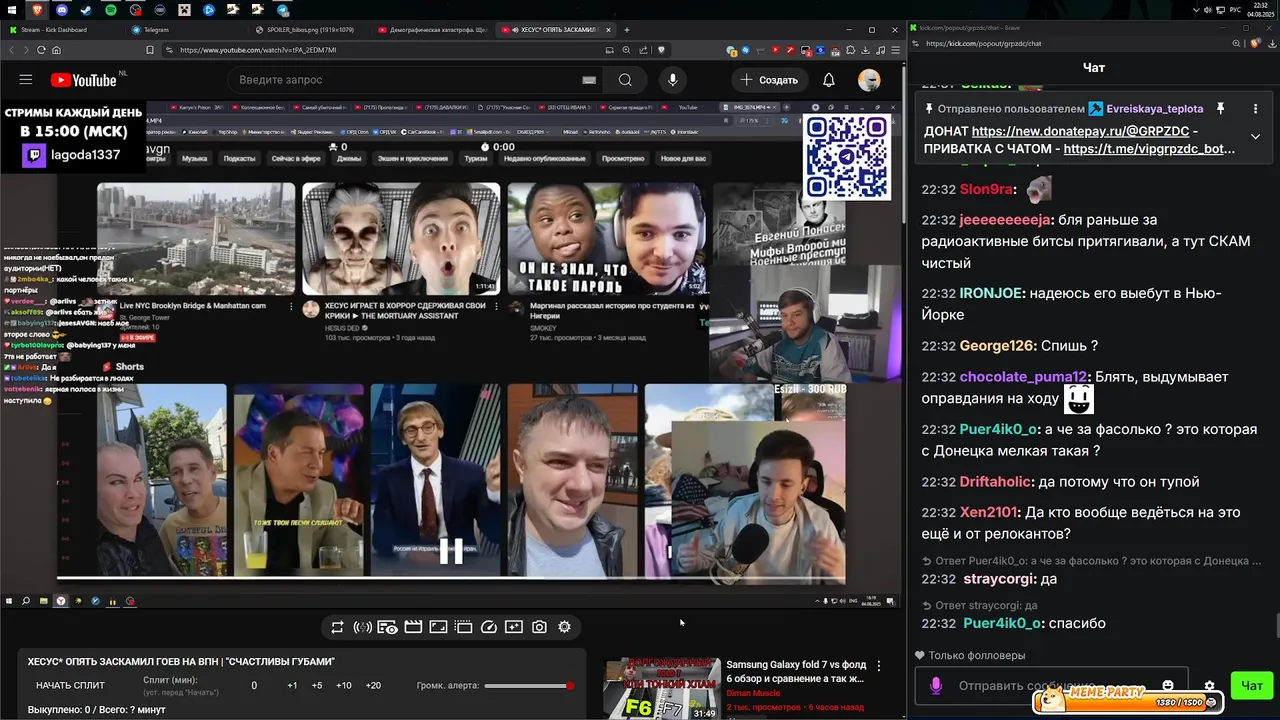
Task: Click the YouTube address bar URL
Action: pyautogui.click(x=258, y=49)
